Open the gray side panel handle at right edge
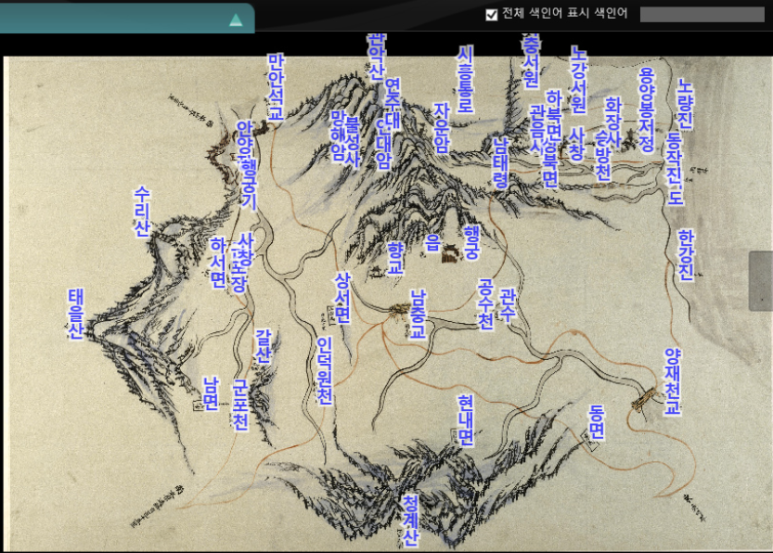The height and width of the screenshot is (553, 773). pos(761,281)
